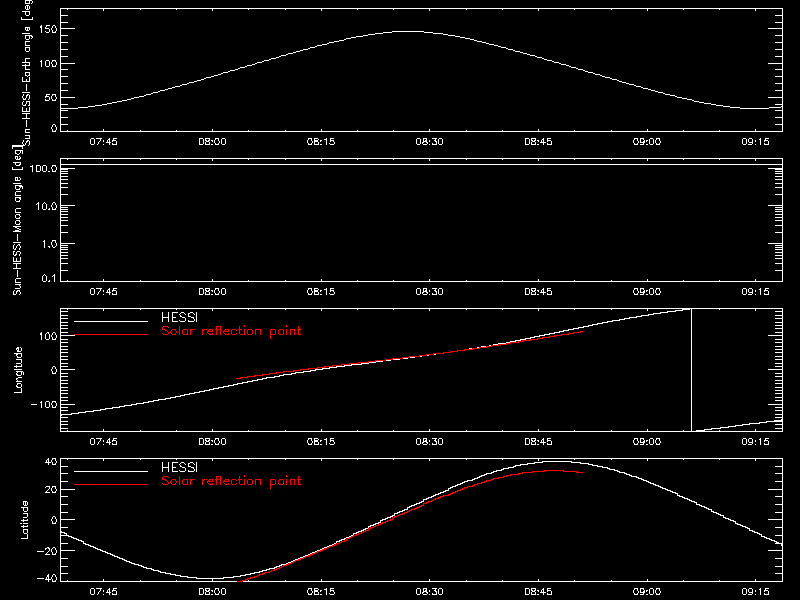Click the '-100' tick on Longitude axis
The height and width of the screenshot is (600, 800).
point(44,405)
